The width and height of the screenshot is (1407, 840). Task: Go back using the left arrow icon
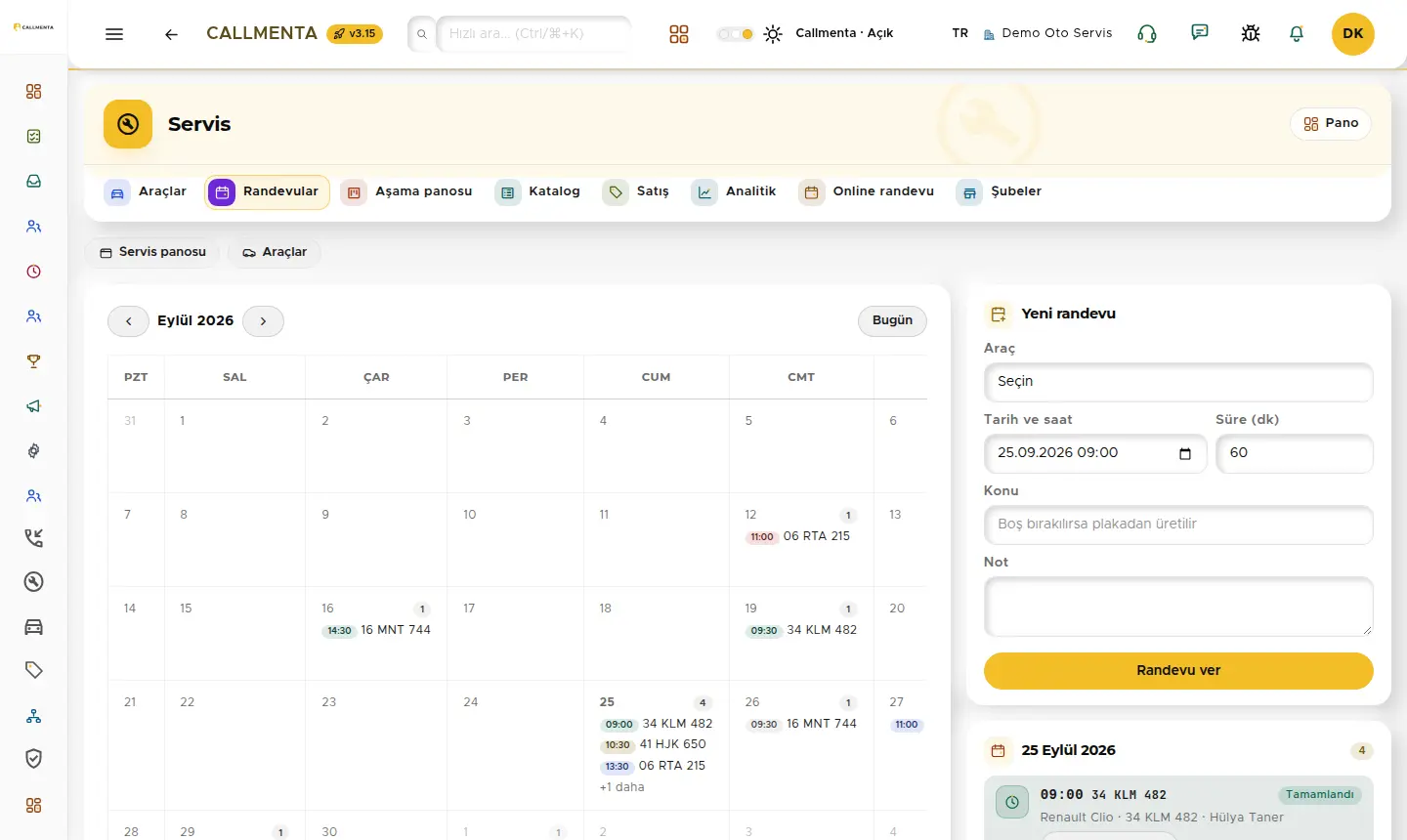point(171,34)
